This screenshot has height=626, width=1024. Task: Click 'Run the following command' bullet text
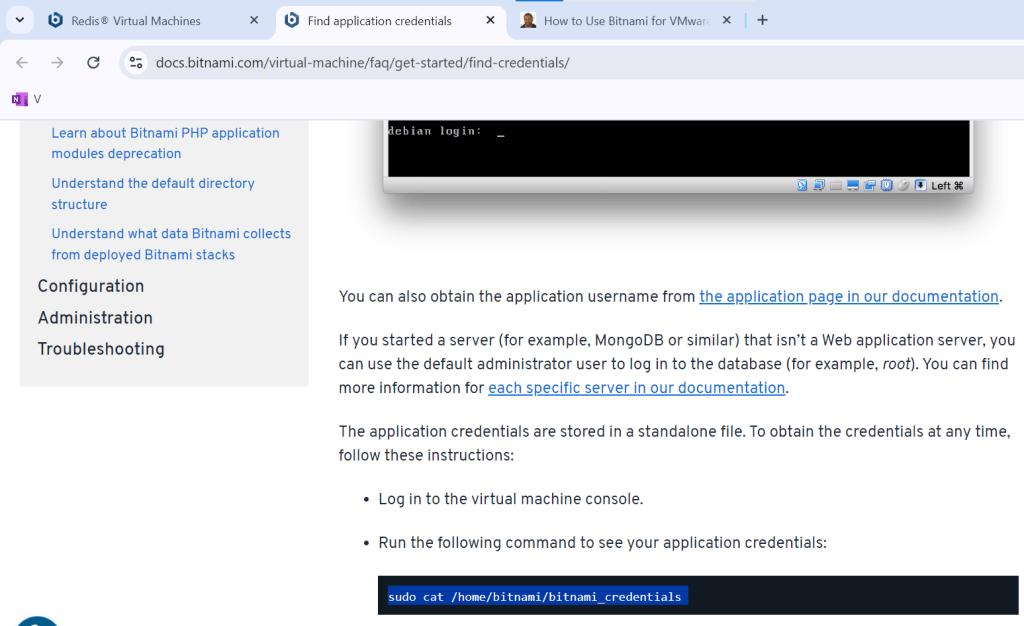(602, 543)
